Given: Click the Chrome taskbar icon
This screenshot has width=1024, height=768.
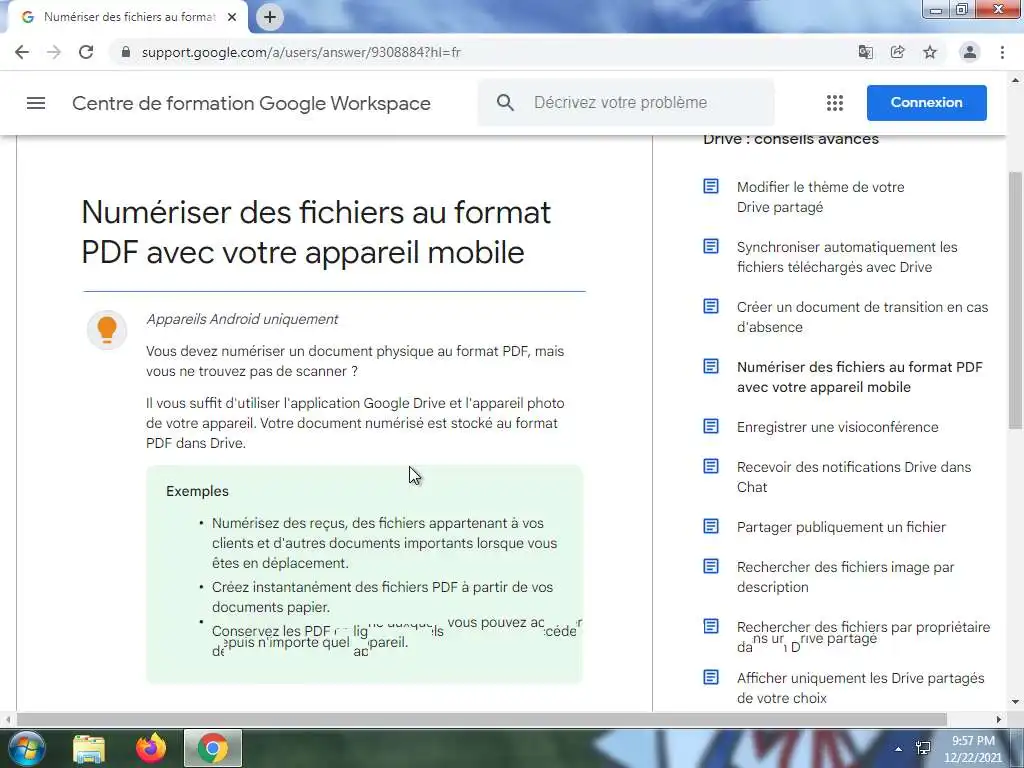Looking at the screenshot, I should click(x=213, y=748).
